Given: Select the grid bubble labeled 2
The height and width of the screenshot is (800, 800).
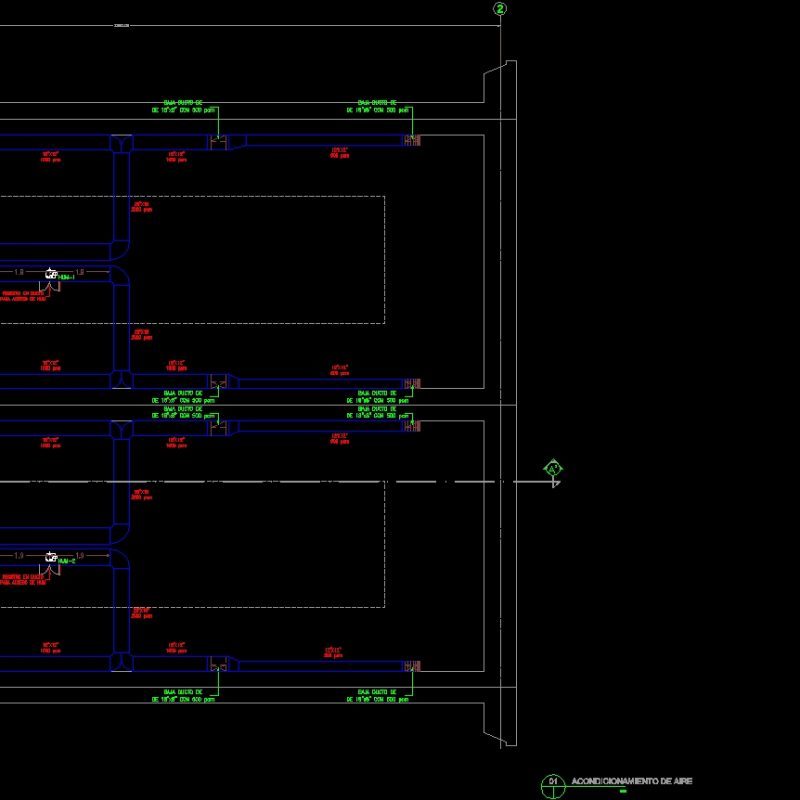Looking at the screenshot, I should pos(498,9).
